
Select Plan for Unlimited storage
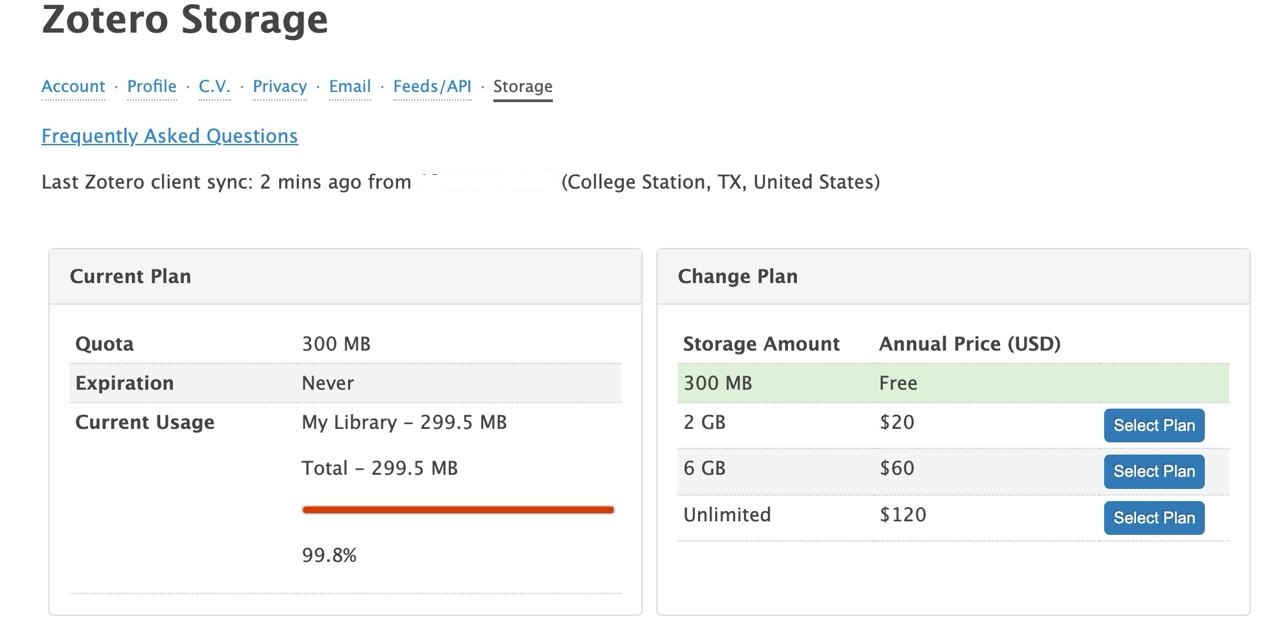coord(1154,518)
